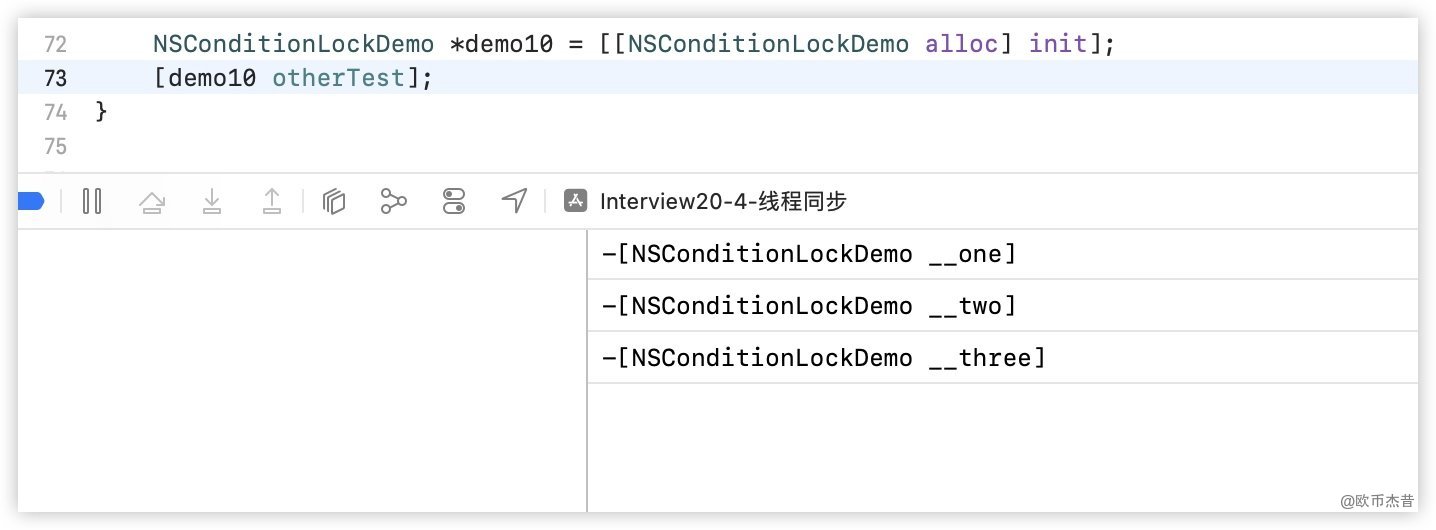Viewport: 1436px width, 530px height.
Task: Click line number 74 in the gutter
Action: tap(56, 111)
